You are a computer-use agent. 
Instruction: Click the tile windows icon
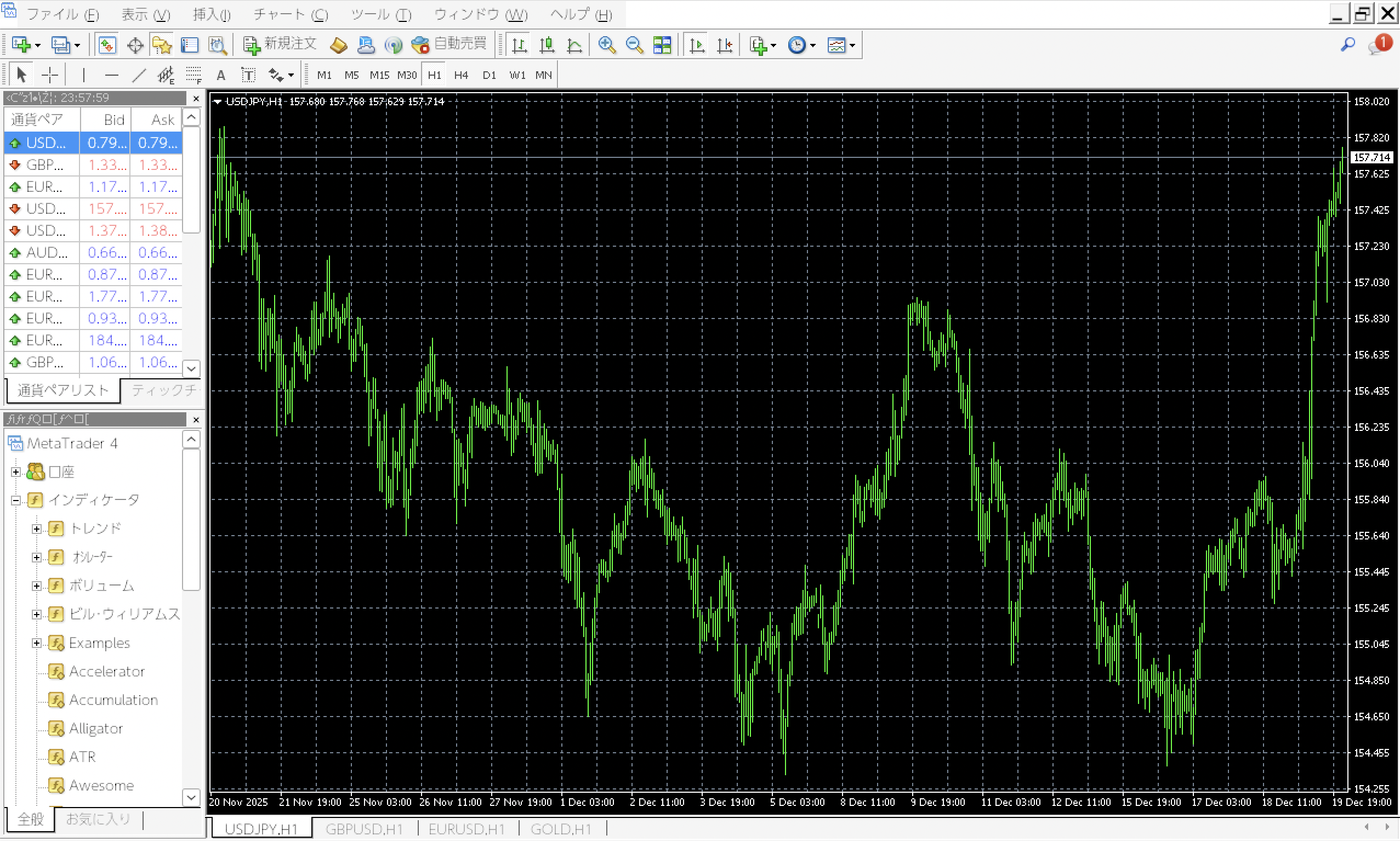point(662,45)
